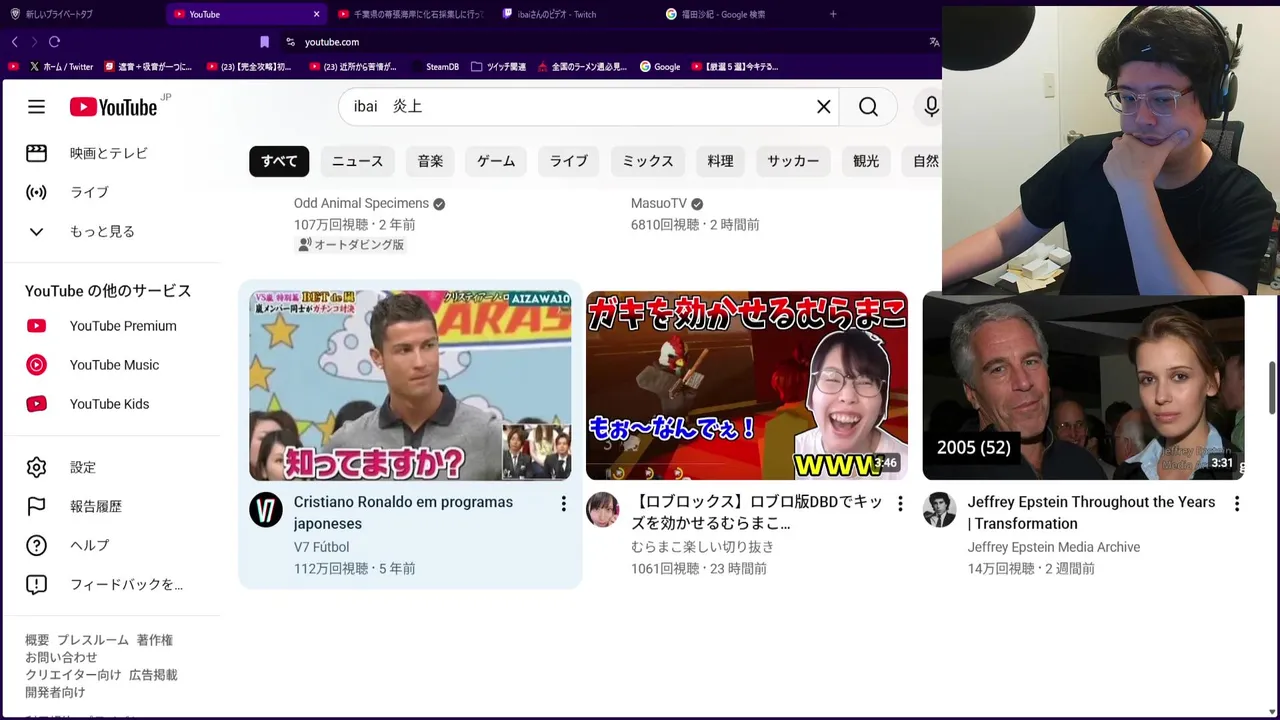Image resolution: width=1280 pixels, height=720 pixels.
Task: Click MasuoTV channel name
Action: coord(659,203)
